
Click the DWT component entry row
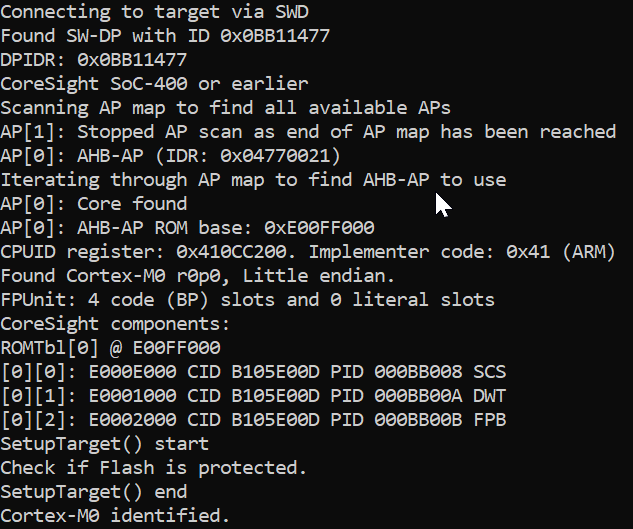click(253, 396)
